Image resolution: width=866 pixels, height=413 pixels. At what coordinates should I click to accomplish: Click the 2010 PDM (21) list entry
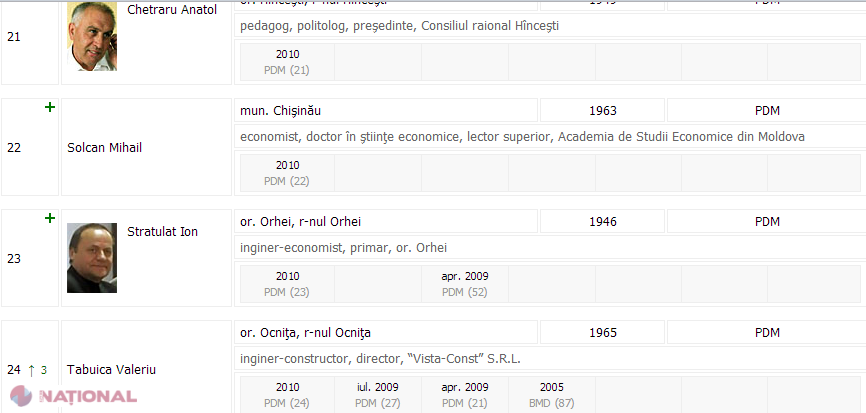pos(287,62)
